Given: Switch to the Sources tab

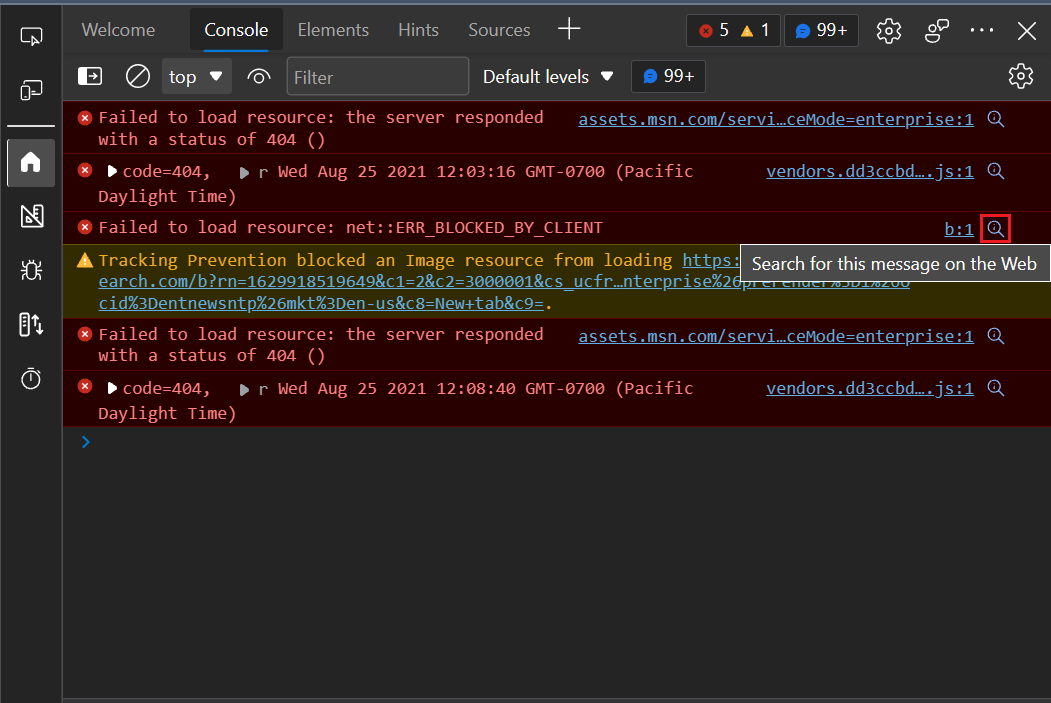Looking at the screenshot, I should point(498,30).
